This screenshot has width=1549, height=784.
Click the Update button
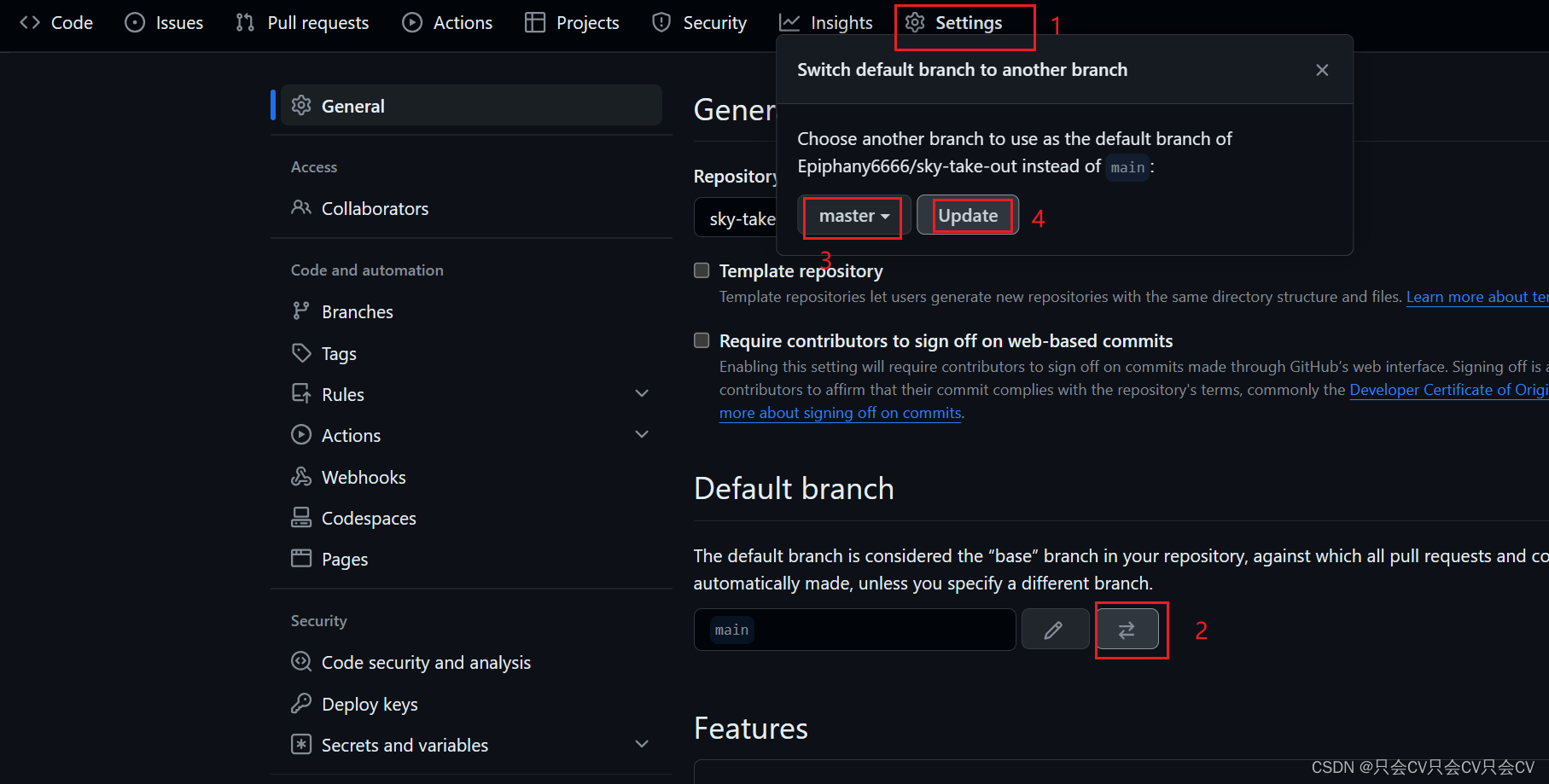pos(968,216)
